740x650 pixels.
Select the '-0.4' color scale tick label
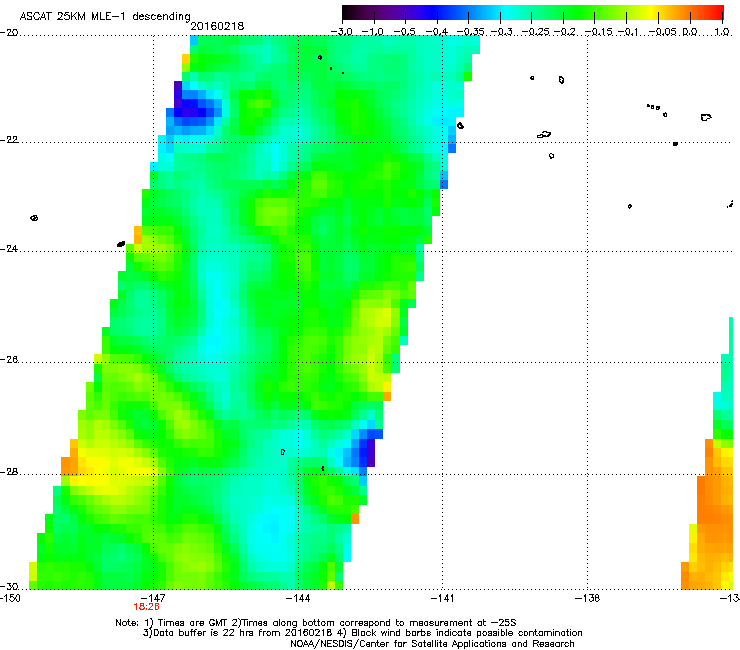437,32
